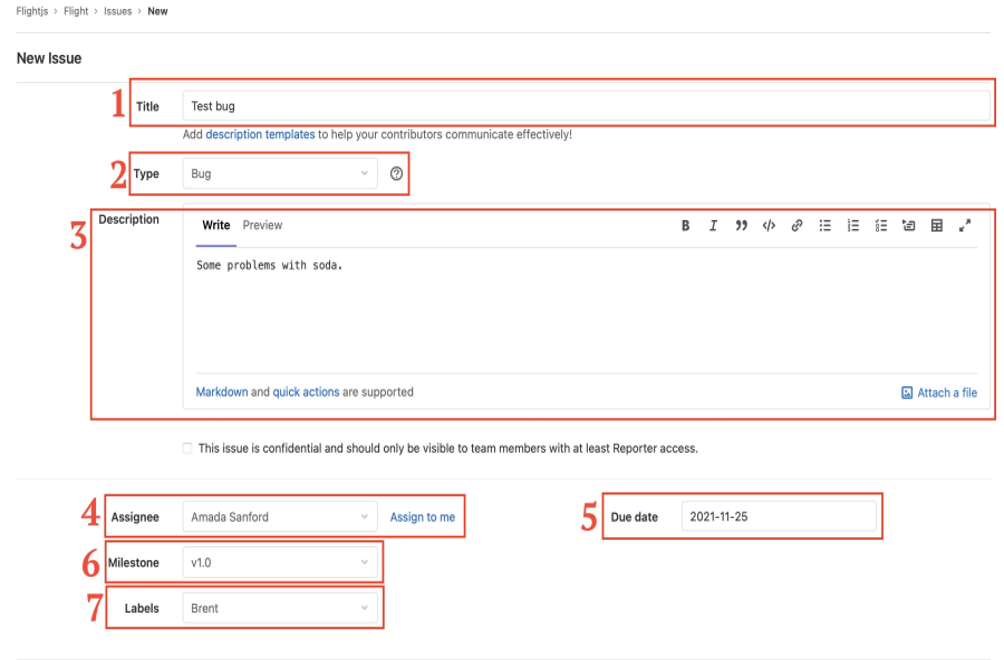Open the Markdown help link
Screen dimensions: 1004x660
tap(222, 392)
